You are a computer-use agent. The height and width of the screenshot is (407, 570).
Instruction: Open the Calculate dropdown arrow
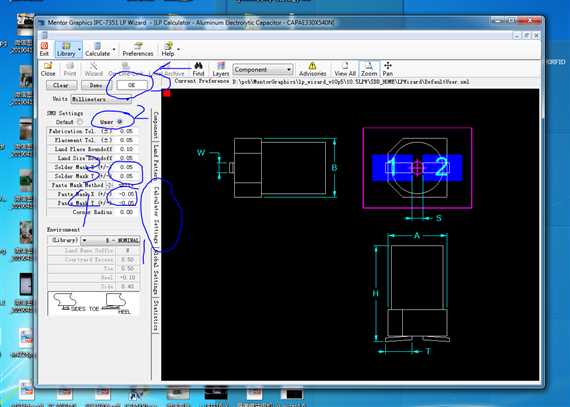click(114, 49)
